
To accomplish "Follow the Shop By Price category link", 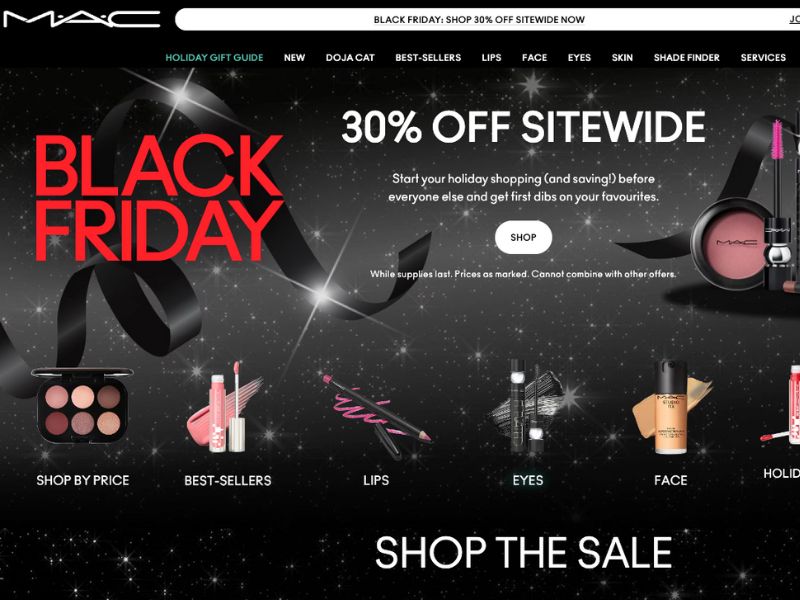I will (83, 480).
